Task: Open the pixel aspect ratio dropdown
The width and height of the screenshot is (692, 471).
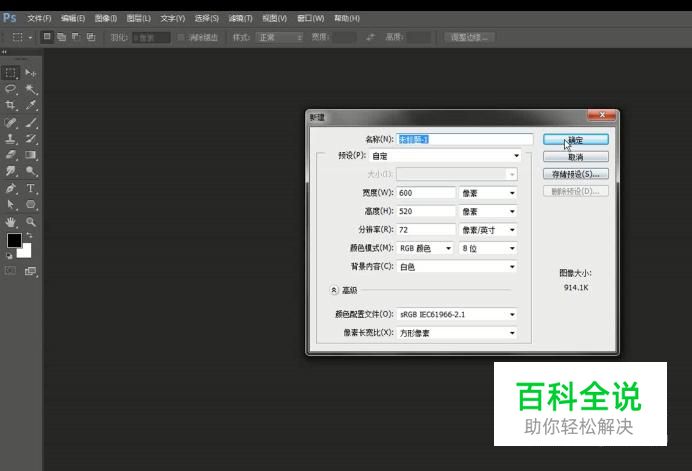Action: [457, 333]
